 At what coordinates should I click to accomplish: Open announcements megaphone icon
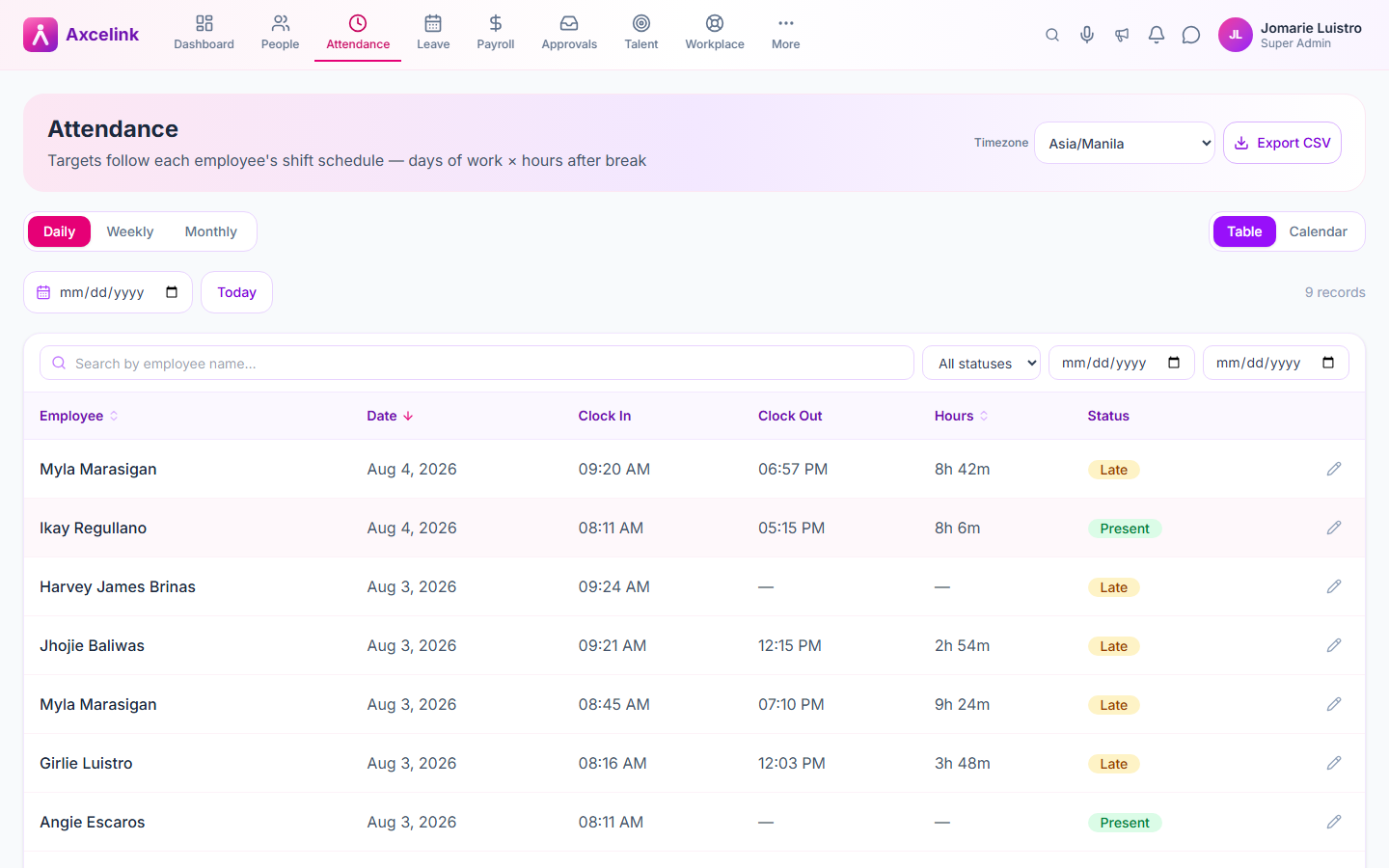click(x=1122, y=35)
